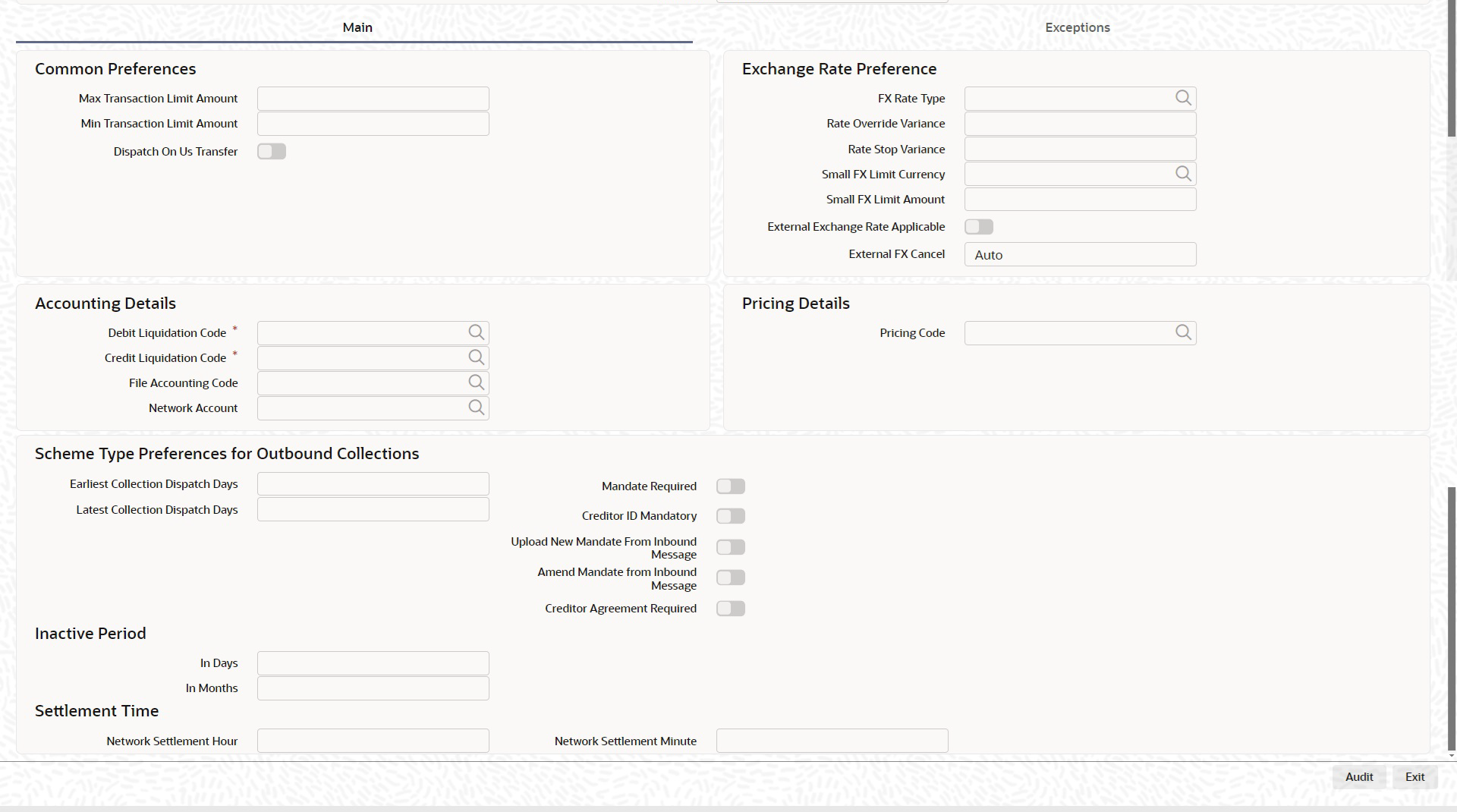Open Debit Liquidation Code lookup icon
This screenshot has width=1457, height=812.
(476, 332)
